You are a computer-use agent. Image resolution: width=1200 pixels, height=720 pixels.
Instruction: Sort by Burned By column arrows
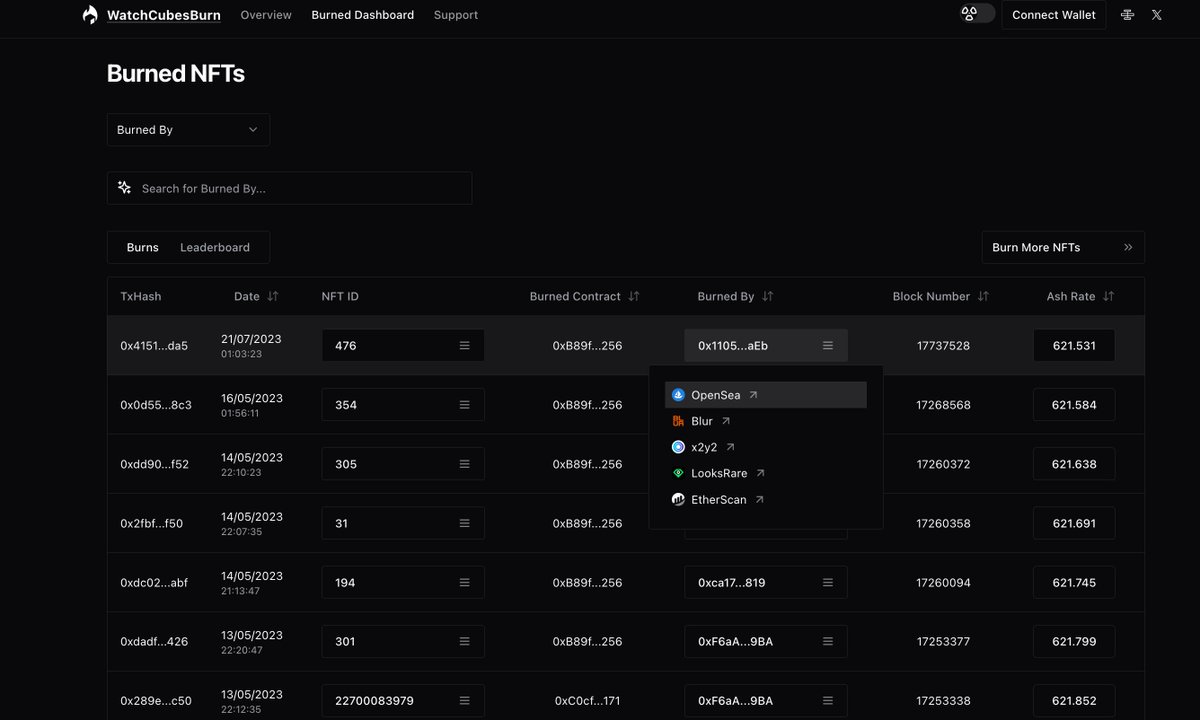pos(768,297)
